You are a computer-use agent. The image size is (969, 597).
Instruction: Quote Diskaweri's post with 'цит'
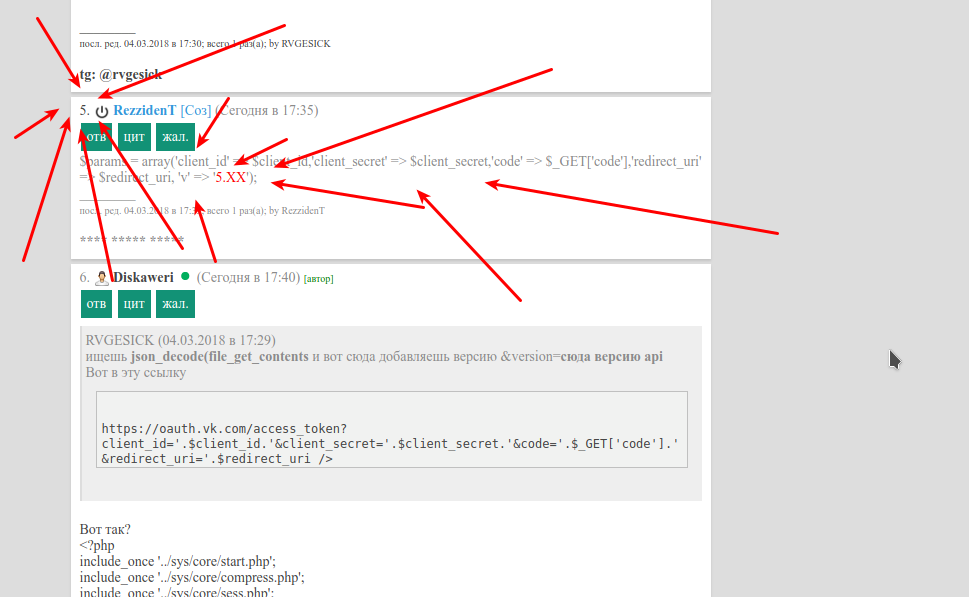tap(133, 303)
